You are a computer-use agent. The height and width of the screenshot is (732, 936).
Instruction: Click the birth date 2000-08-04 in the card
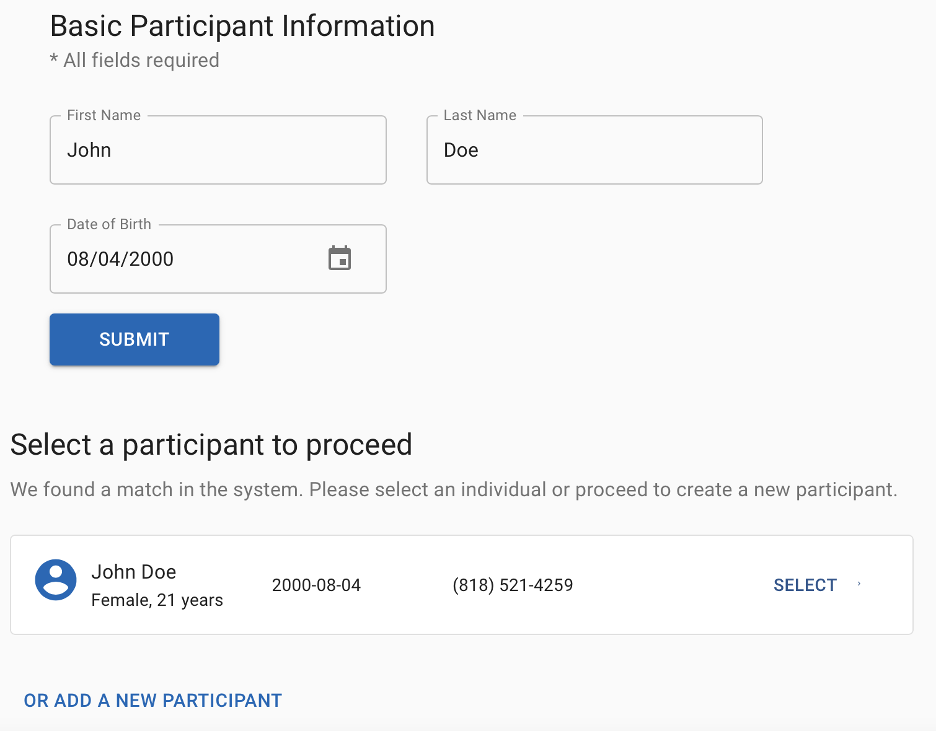point(316,584)
